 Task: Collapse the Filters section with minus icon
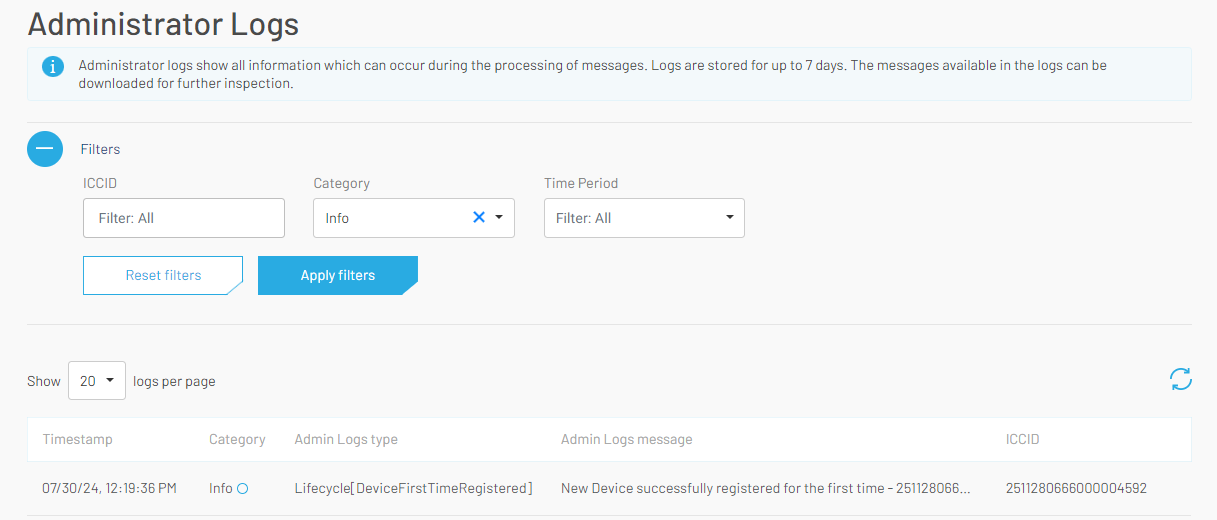pos(46,149)
